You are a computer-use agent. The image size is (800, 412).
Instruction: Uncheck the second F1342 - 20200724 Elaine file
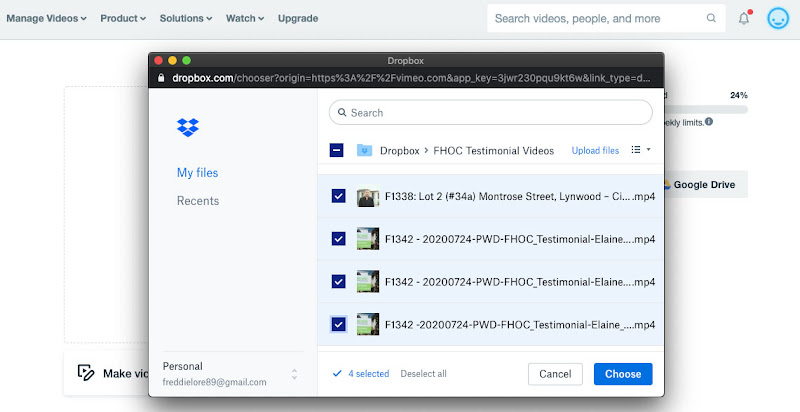pyautogui.click(x=338, y=282)
